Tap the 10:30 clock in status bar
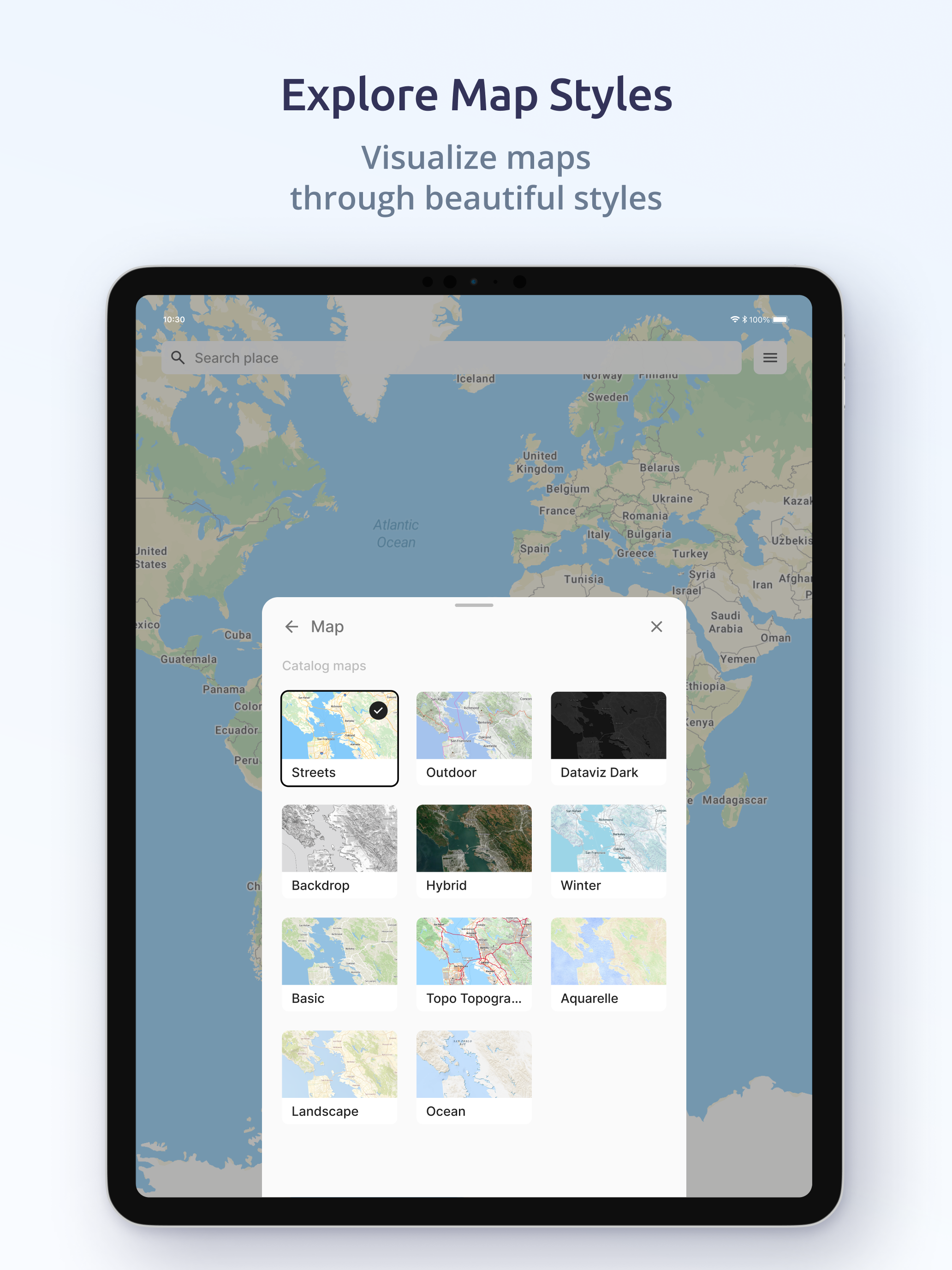This screenshot has height=1270, width=952. pyautogui.click(x=174, y=319)
